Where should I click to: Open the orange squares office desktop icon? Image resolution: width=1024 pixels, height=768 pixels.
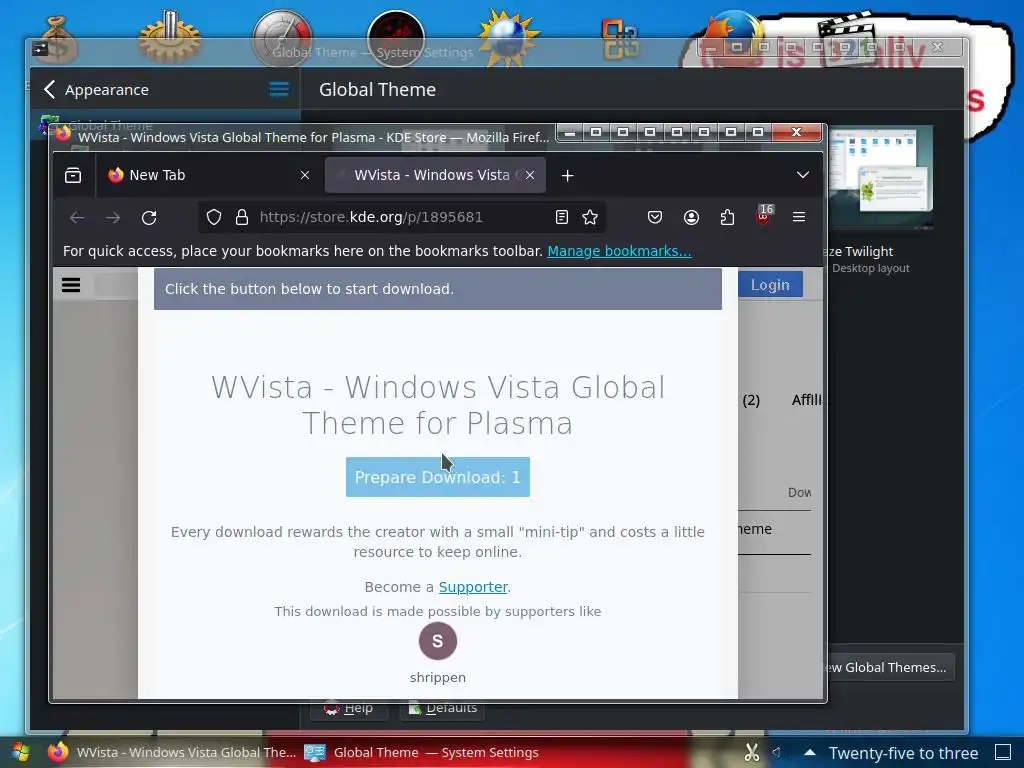[x=620, y=39]
